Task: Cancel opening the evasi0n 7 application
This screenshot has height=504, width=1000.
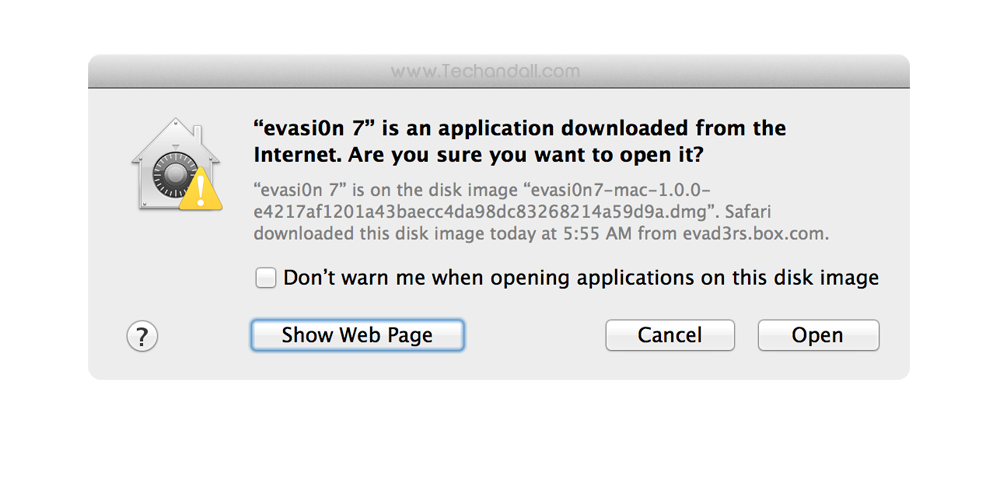Action: [670, 336]
